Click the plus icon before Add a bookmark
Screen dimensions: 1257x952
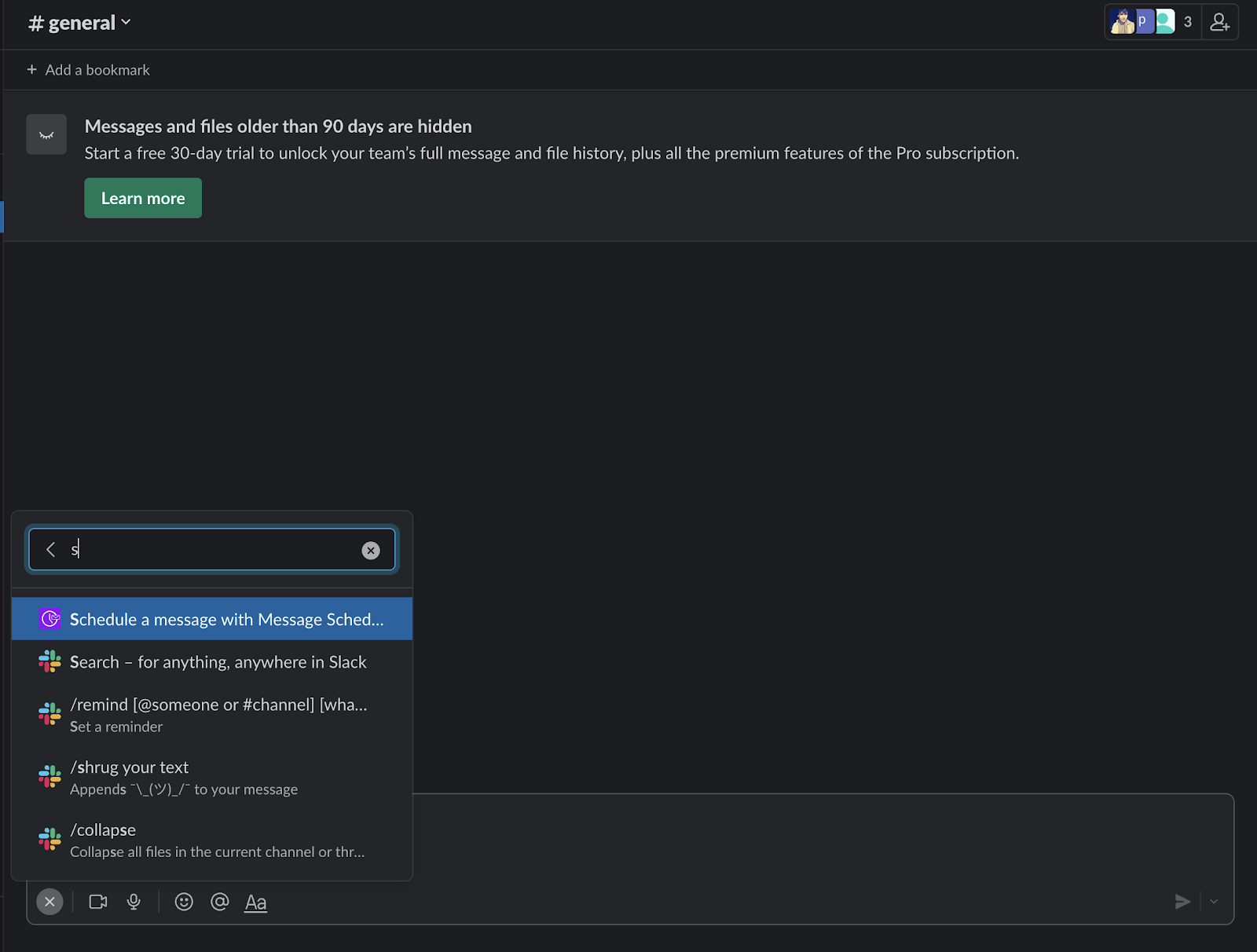tap(32, 69)
